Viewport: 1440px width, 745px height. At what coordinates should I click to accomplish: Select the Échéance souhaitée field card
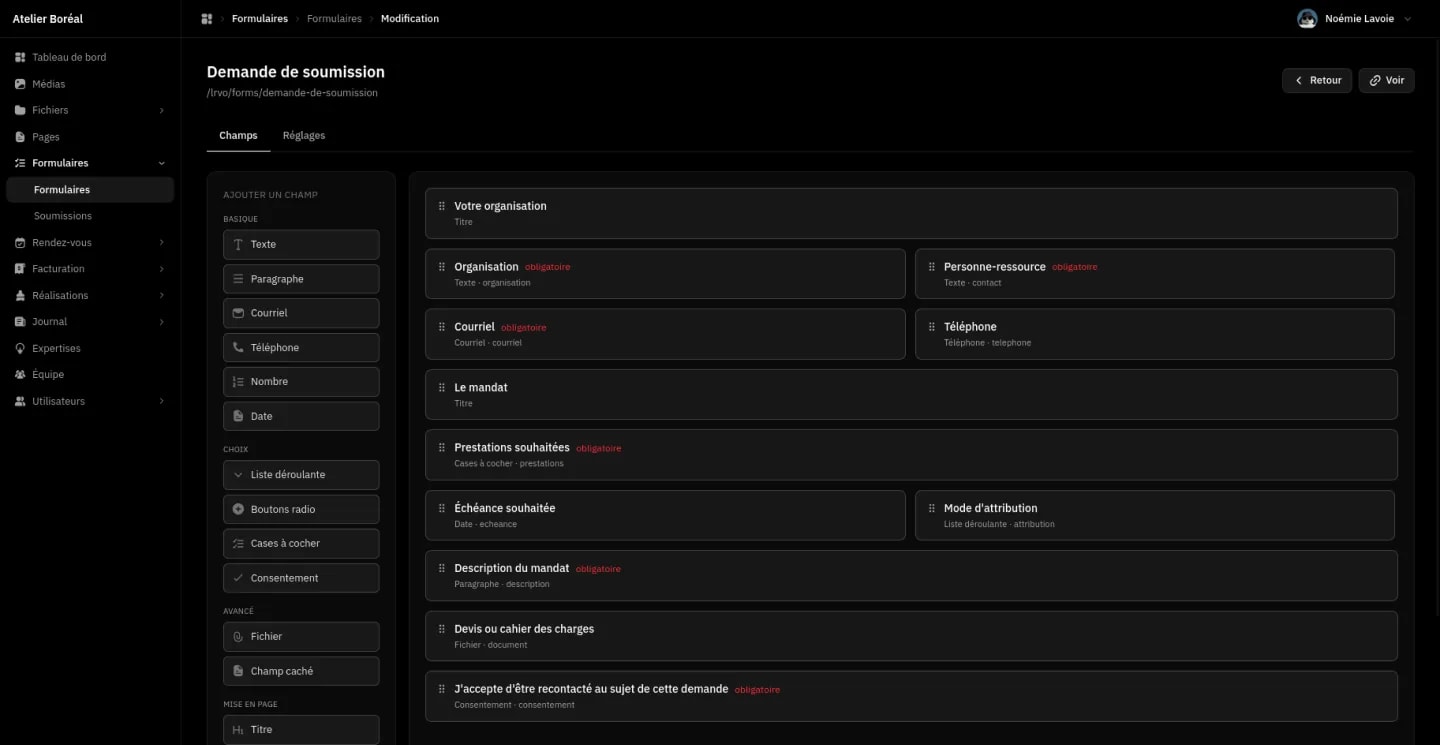pyautogui.click(x=665, y=515)
